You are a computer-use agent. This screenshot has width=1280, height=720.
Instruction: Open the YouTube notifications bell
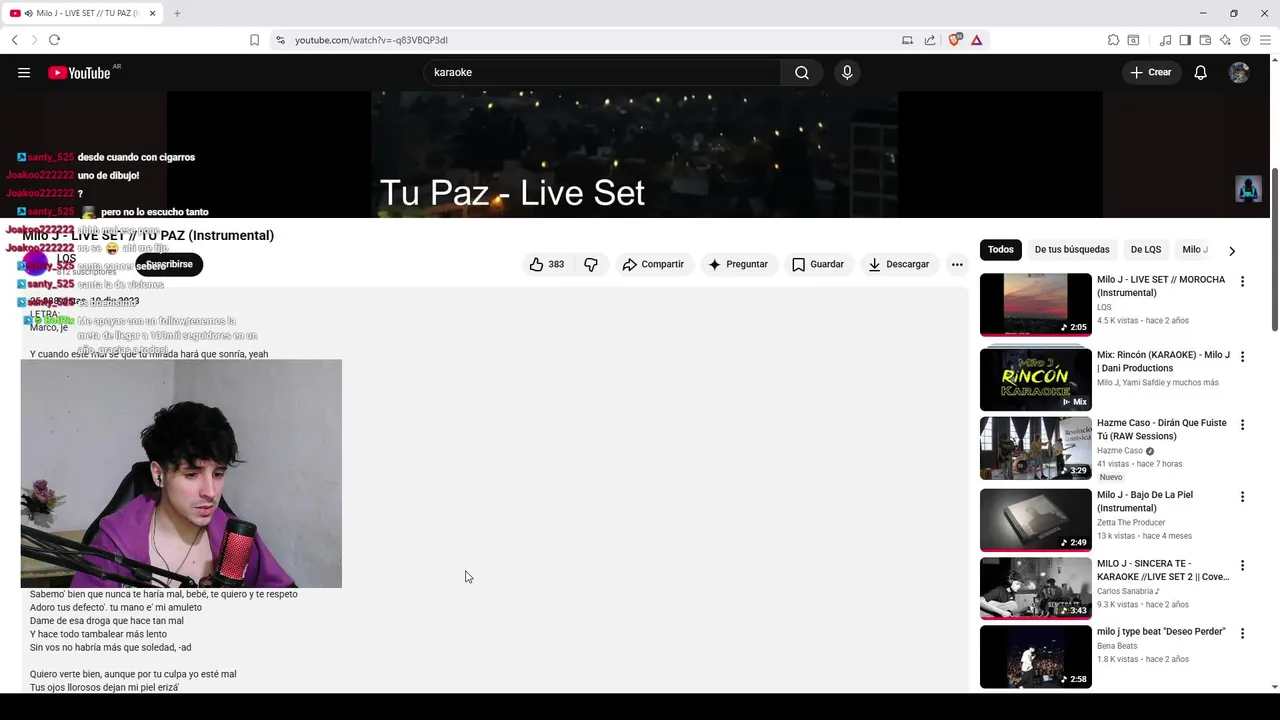pyautogui.click(x=1201, y=72)
